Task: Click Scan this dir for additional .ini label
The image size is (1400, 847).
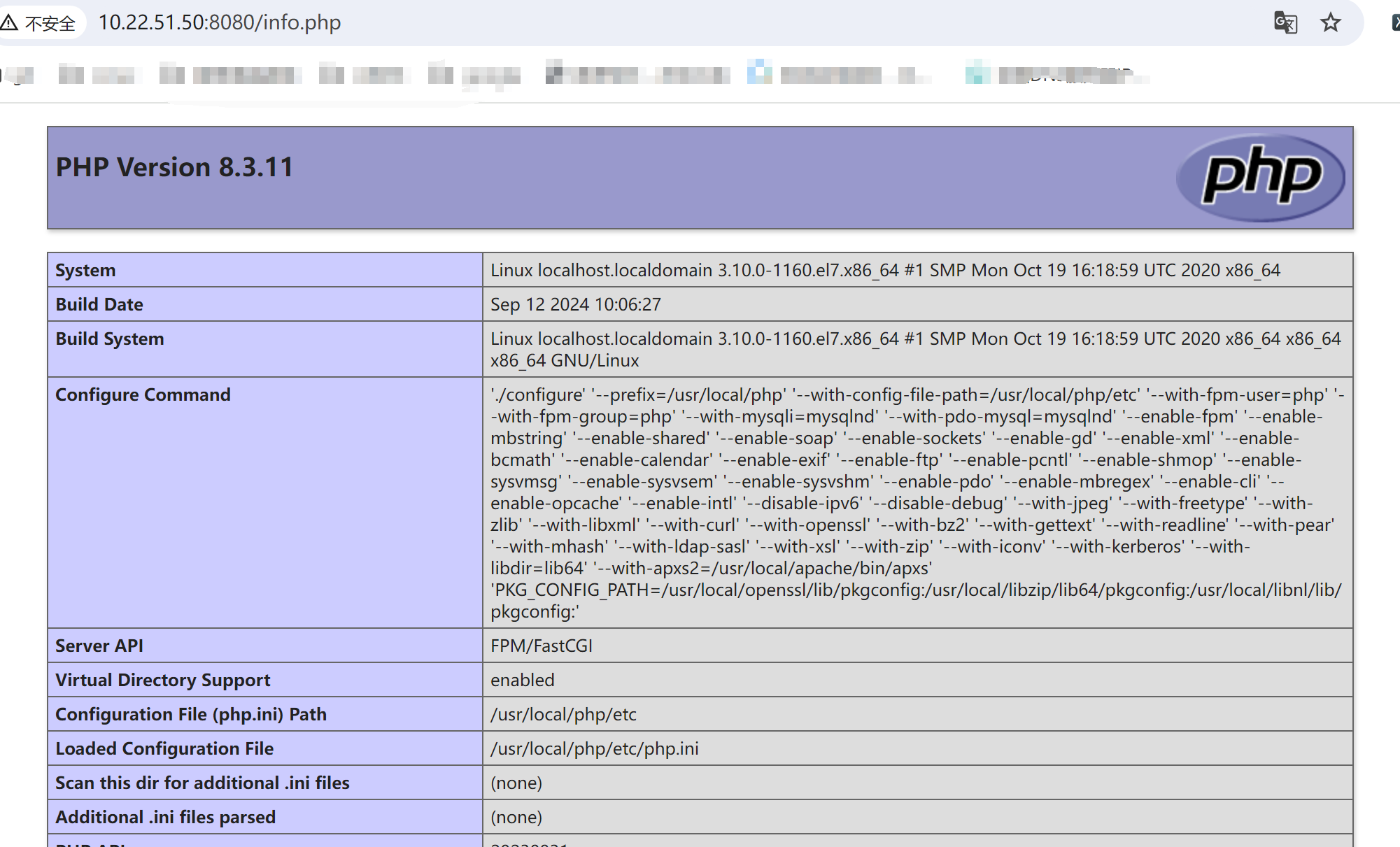Action: [x=202, y=783]
